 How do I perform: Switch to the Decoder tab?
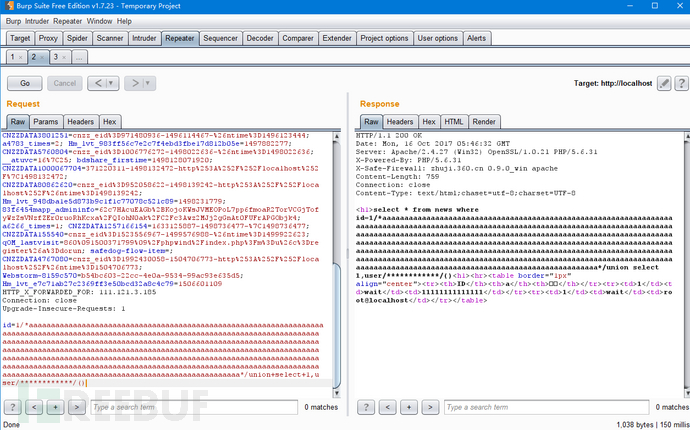[260, 38]
